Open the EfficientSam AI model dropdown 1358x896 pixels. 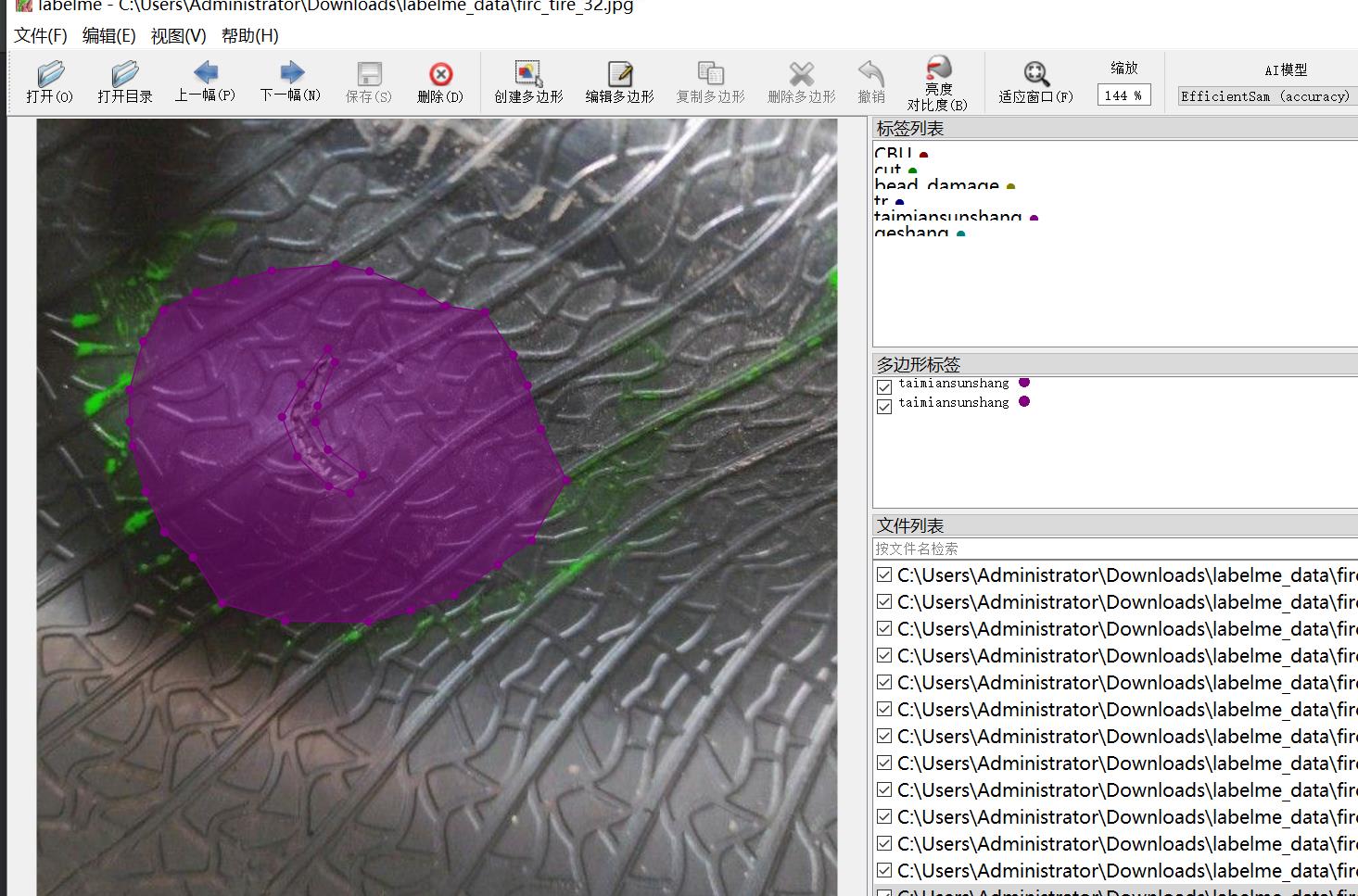(1266, 95)
